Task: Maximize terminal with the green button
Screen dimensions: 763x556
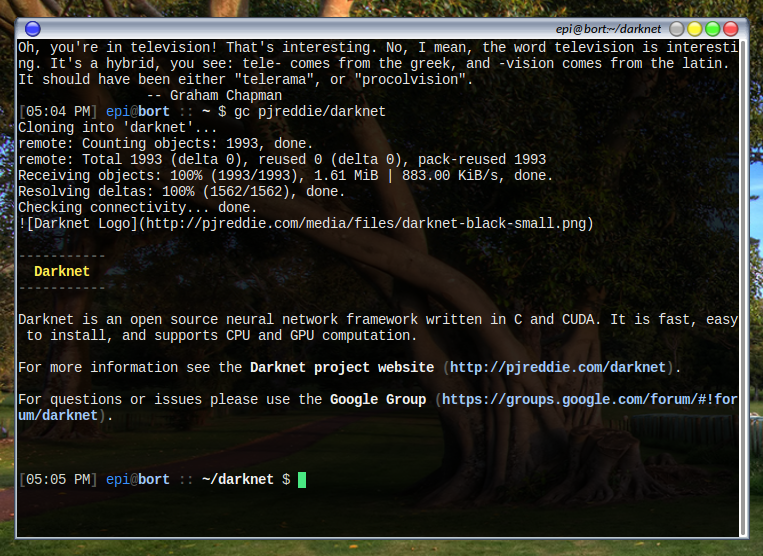Action: 712,29
